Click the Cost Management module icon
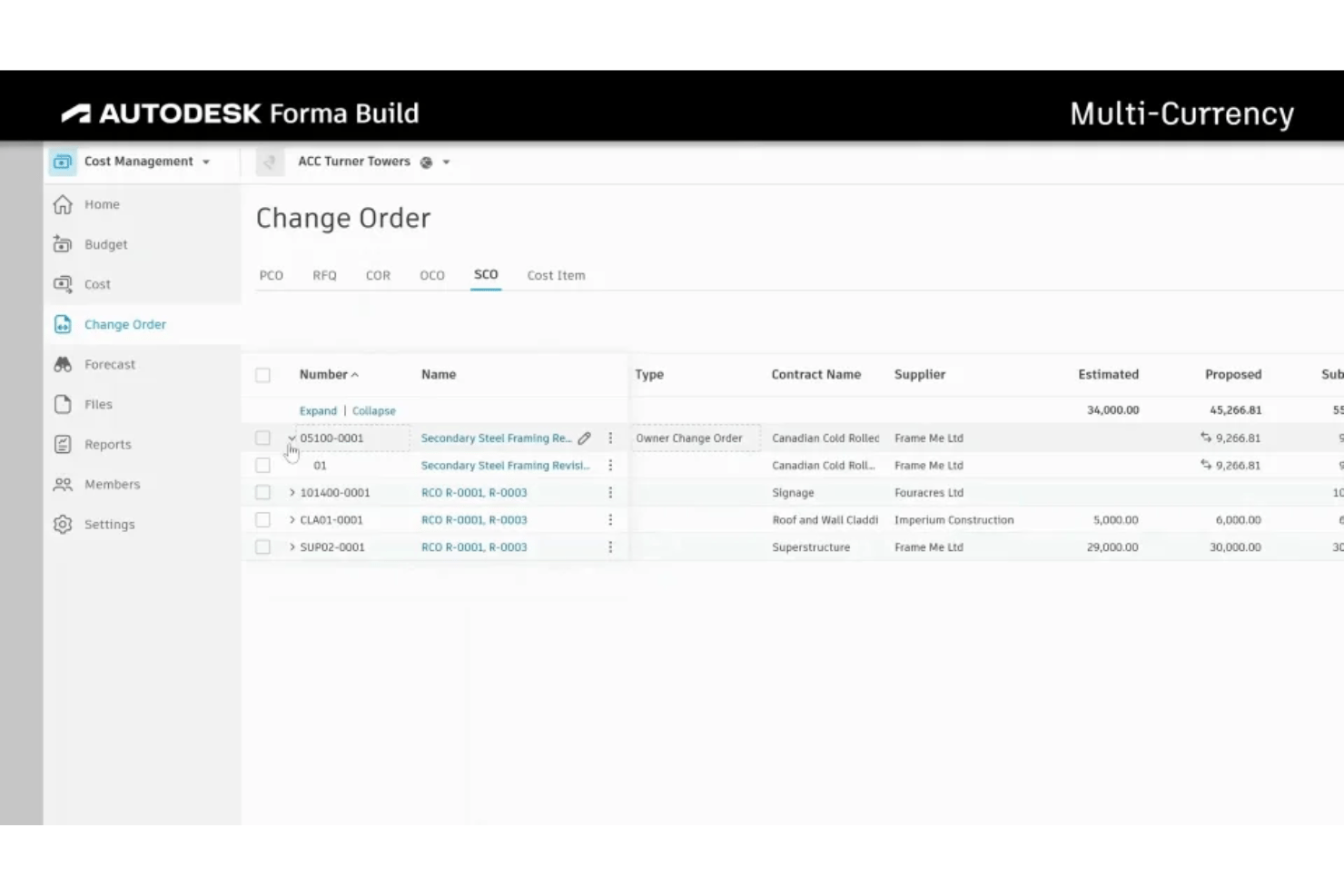1344x896 pixels. tap(62, 162)
